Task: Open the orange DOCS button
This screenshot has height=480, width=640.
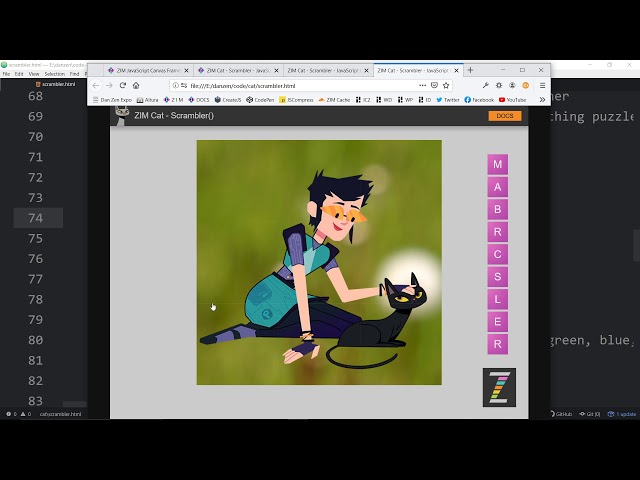Action: point(505,116)
